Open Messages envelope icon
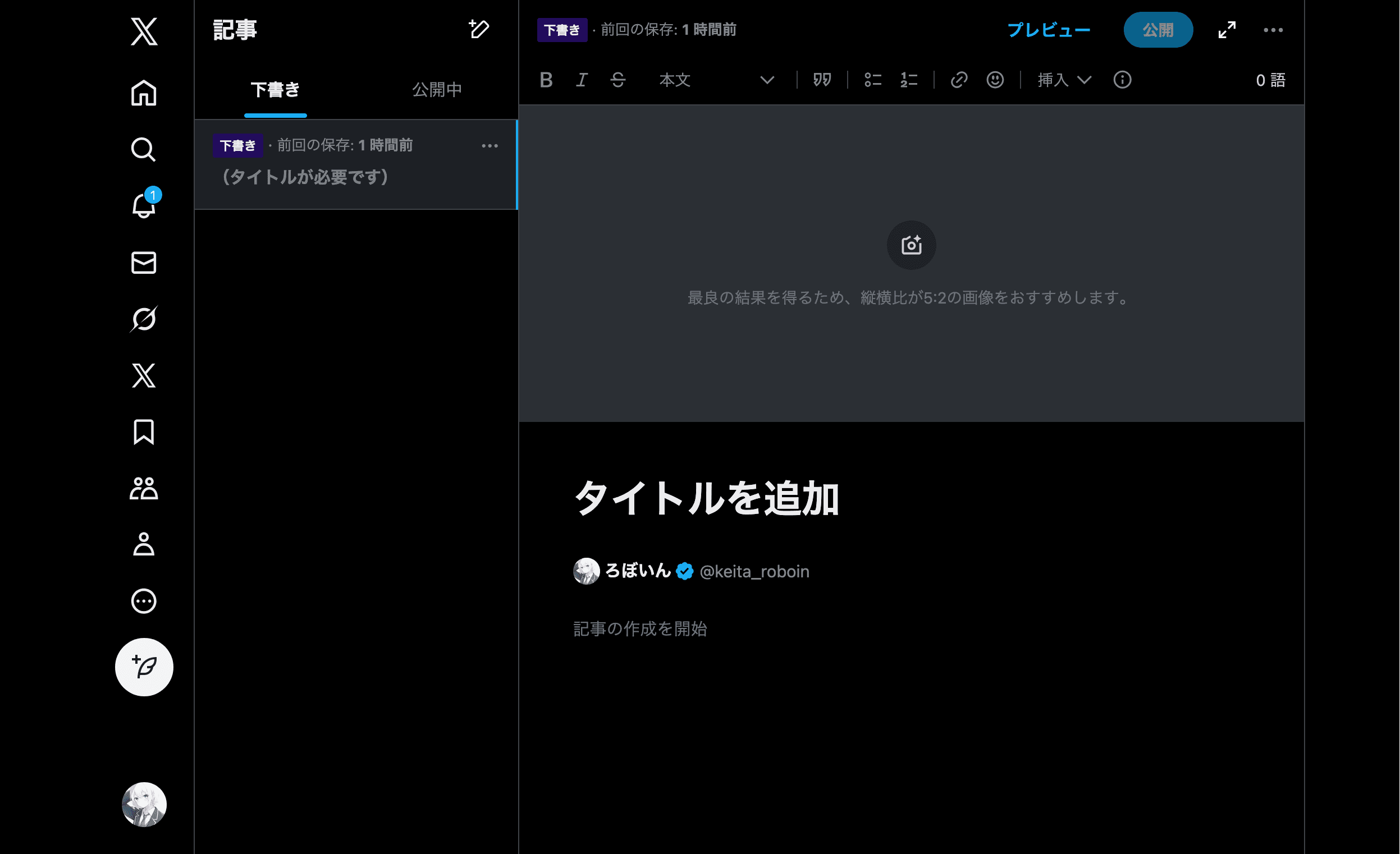The width and height of the screenshot is (1400, 854). 144,263
